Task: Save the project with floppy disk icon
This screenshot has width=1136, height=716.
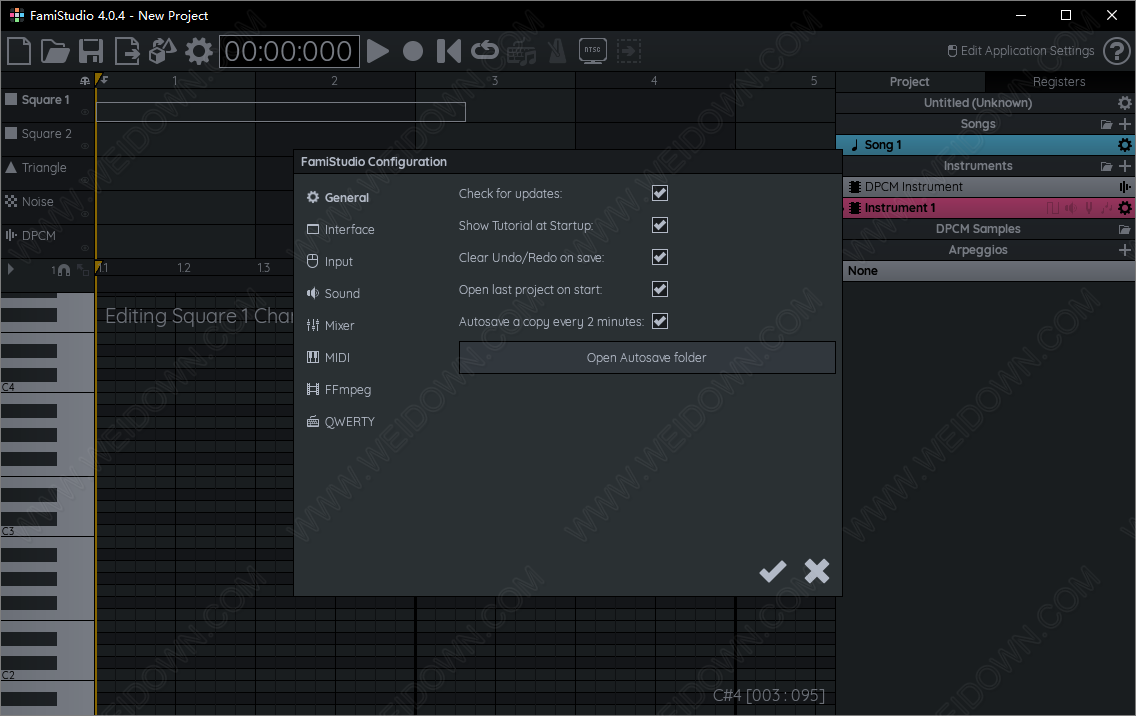Action: tap(91, 51)
